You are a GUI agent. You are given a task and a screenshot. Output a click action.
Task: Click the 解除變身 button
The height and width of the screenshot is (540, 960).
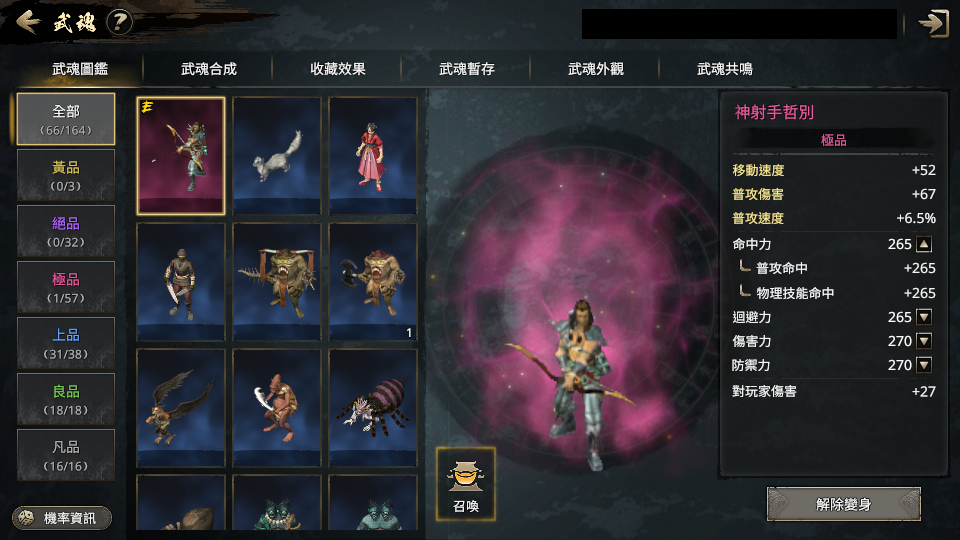click(844, 504)
